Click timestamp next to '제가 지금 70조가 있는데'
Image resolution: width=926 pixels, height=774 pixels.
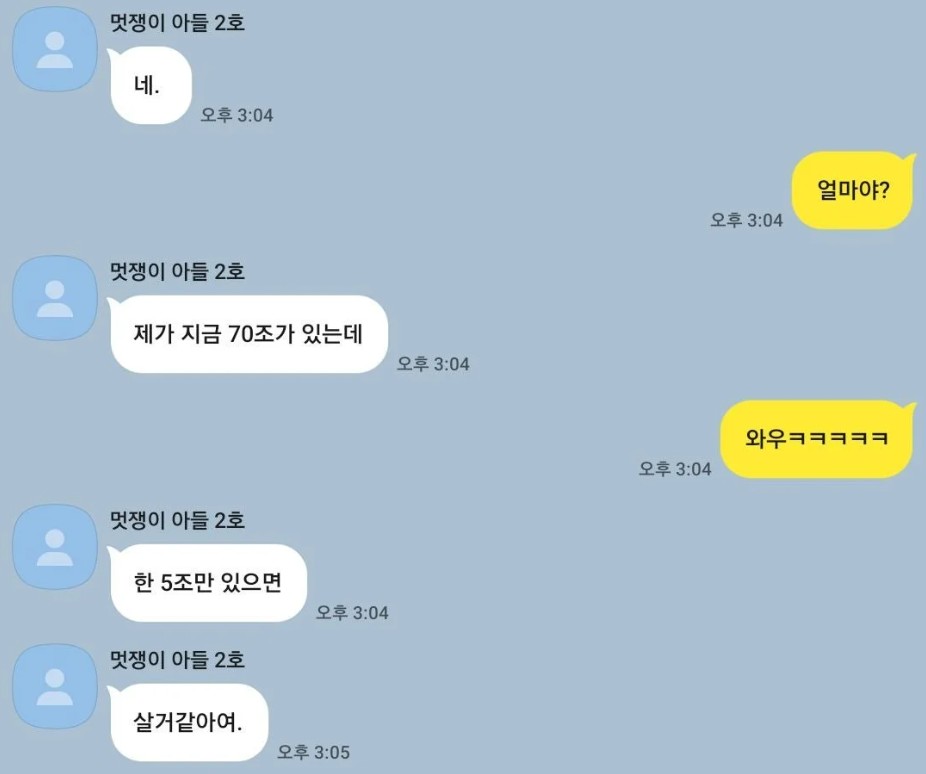(433, 364)
